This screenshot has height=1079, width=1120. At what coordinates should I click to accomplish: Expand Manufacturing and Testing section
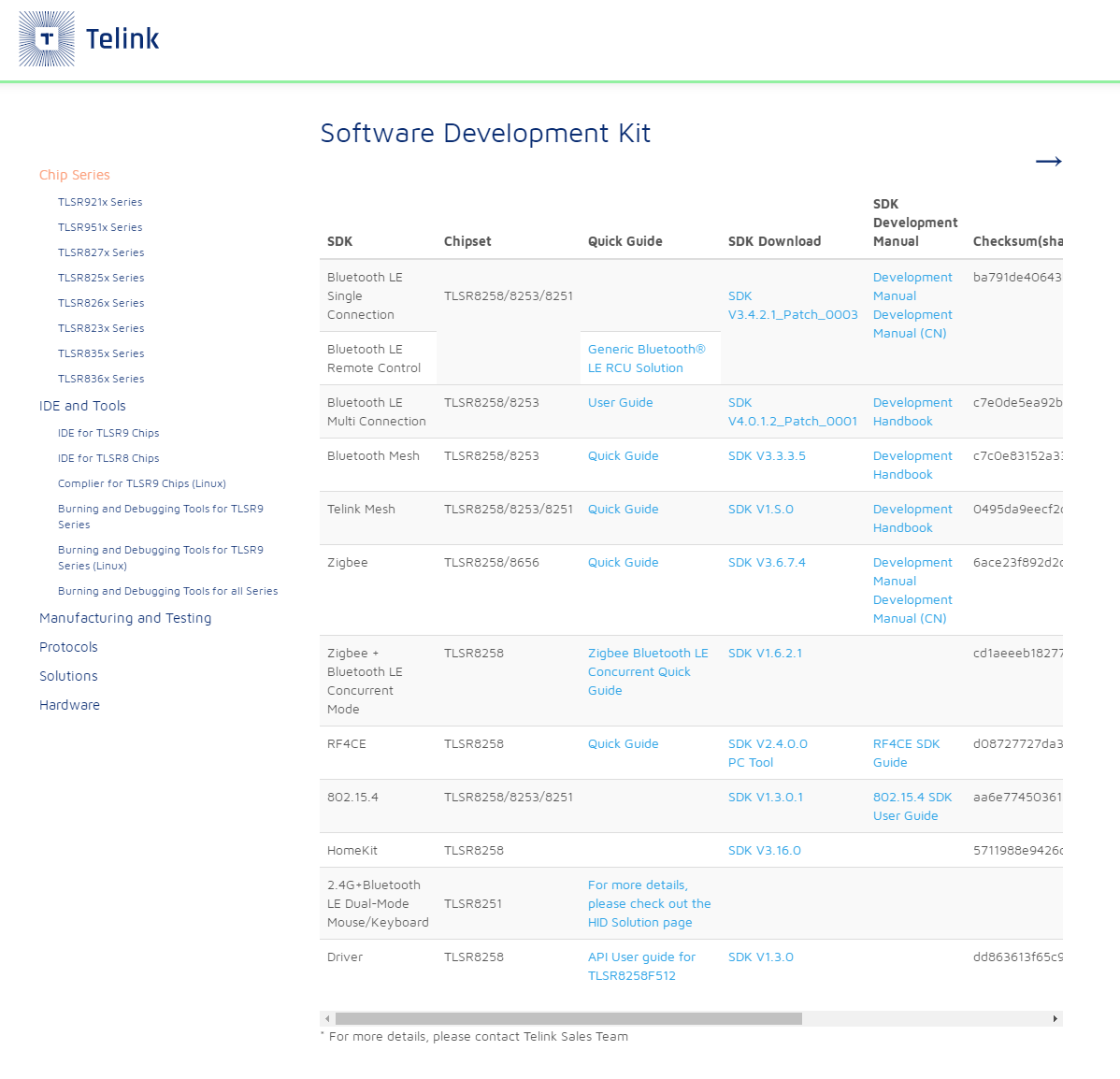125,618
